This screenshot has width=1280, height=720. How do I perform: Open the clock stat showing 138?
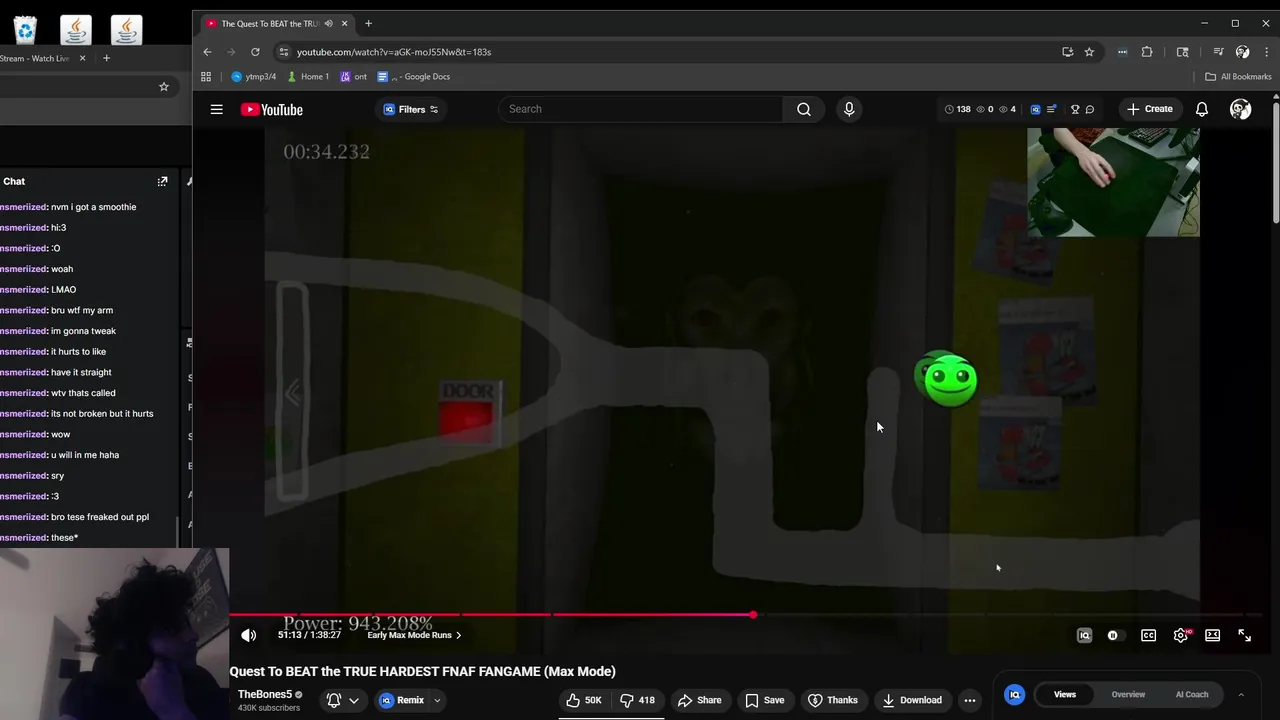coord(957,109)
